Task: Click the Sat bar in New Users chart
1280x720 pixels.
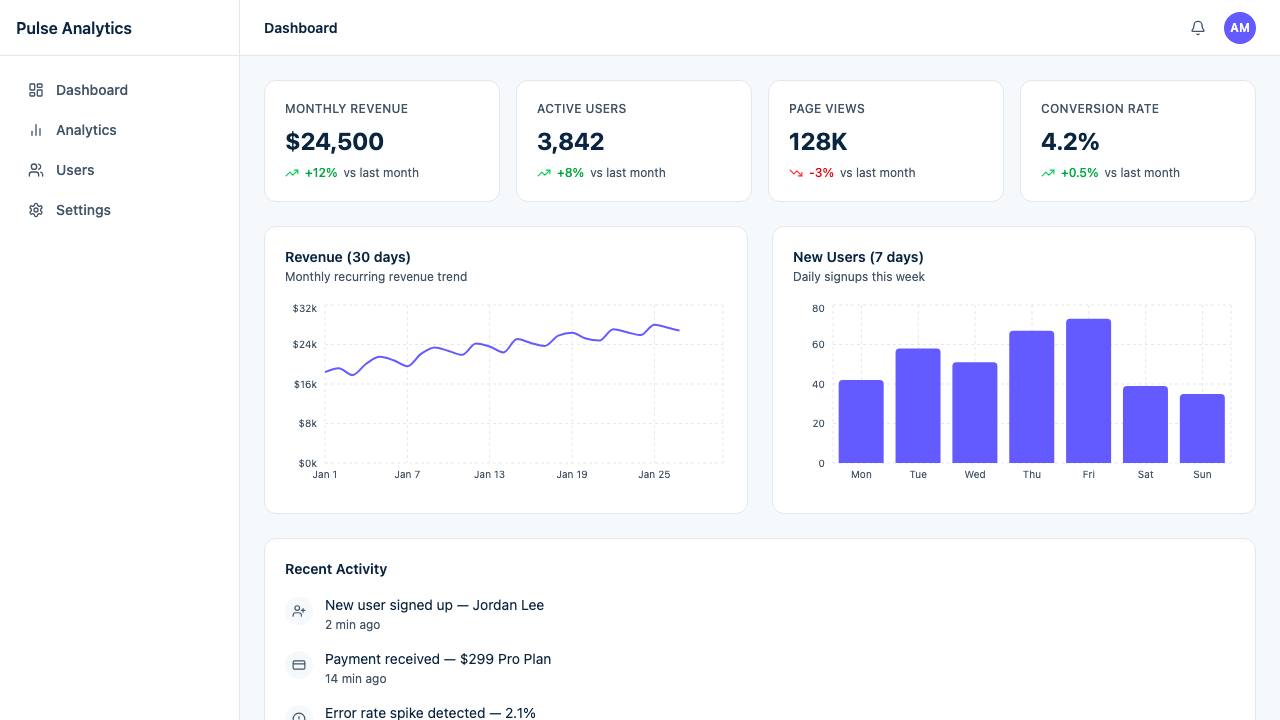Action: (x=1145, y=424)
